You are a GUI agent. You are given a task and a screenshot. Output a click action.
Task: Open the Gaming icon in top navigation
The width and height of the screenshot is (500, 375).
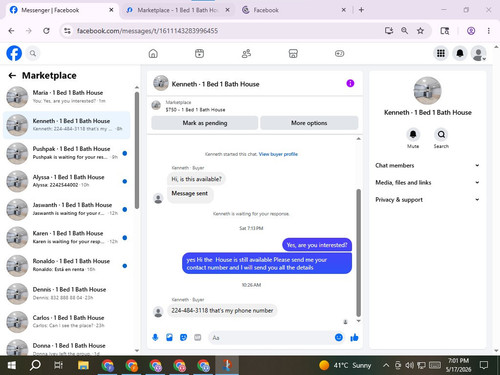[339, 53]
